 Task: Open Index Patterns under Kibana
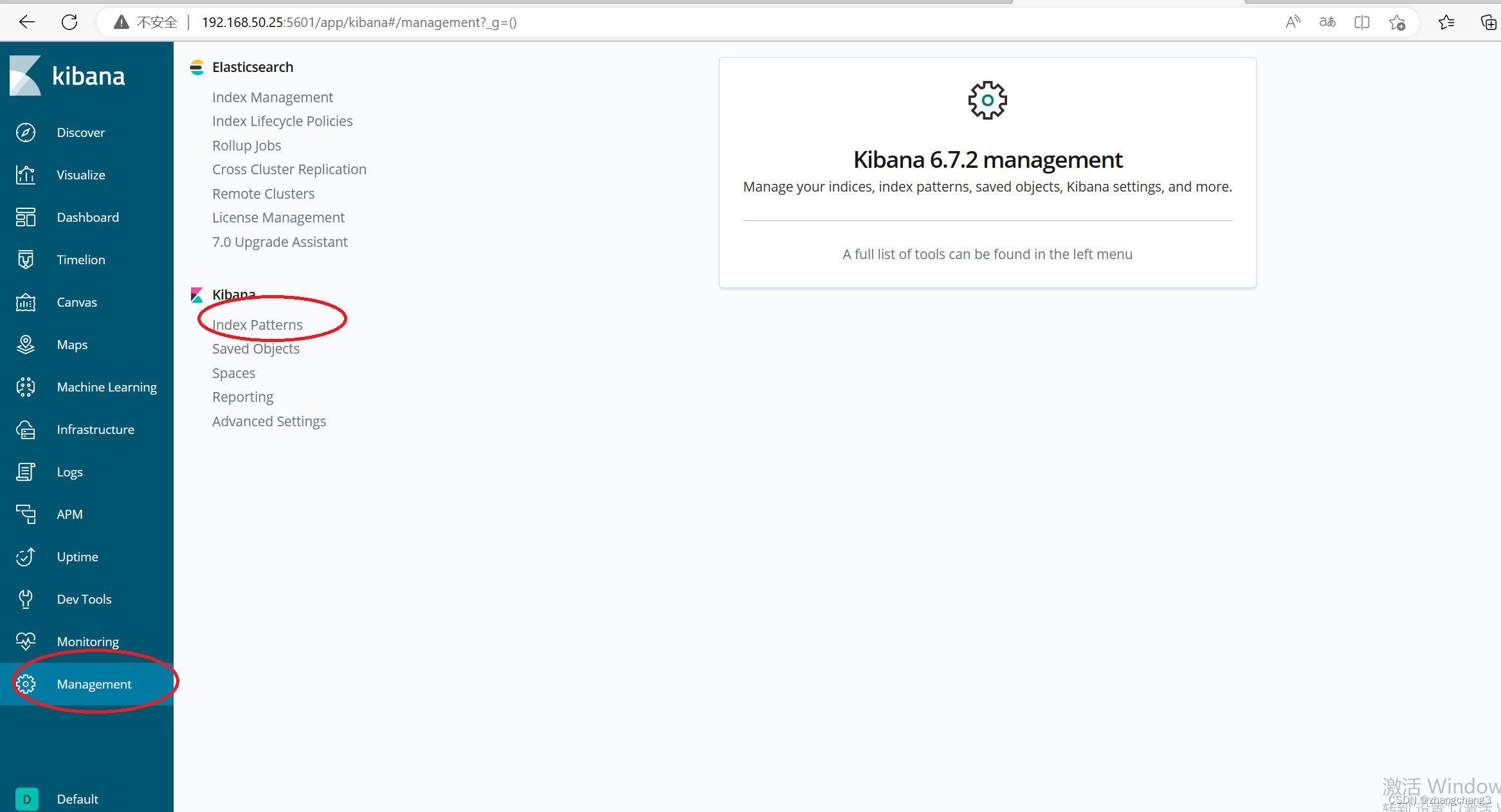258,325
